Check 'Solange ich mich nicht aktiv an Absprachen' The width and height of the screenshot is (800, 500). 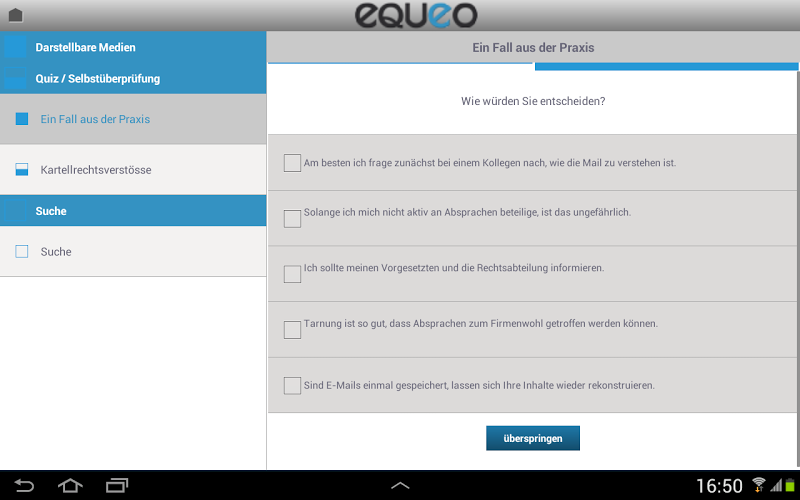(292, 219)
